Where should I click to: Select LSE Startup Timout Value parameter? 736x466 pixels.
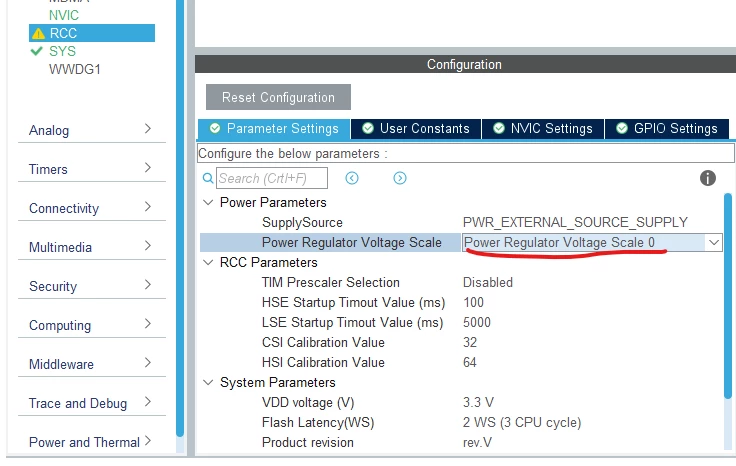pyautogui.click(x=352, y=323)
